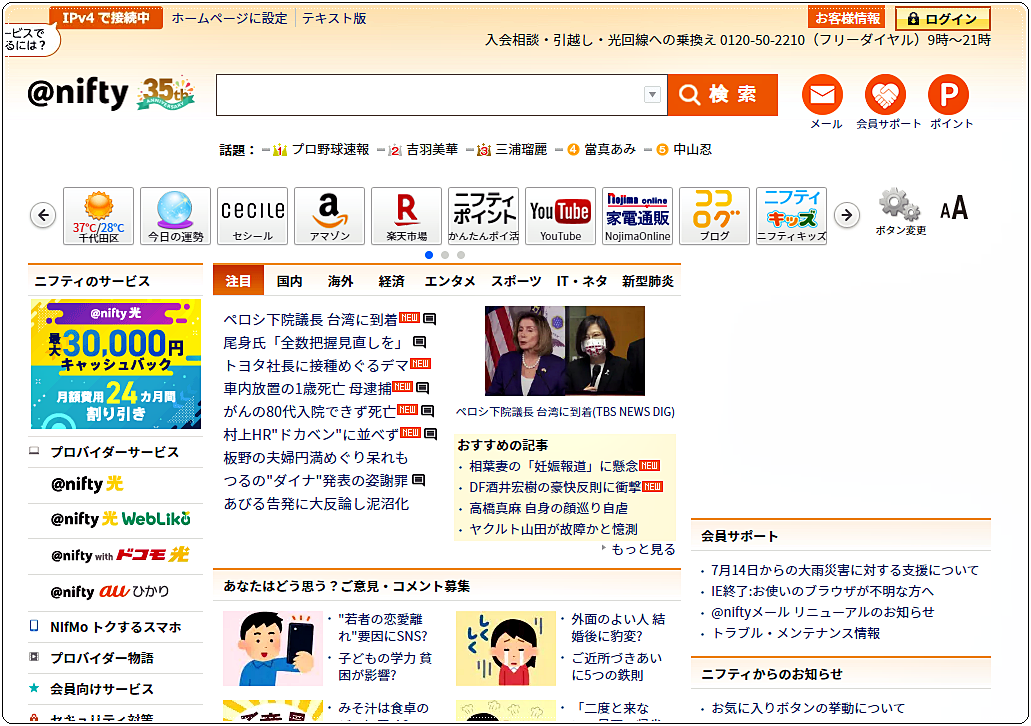Select the second carousel page dot
The height and width of the screenshot is (726, 1031).
point(445,254)
